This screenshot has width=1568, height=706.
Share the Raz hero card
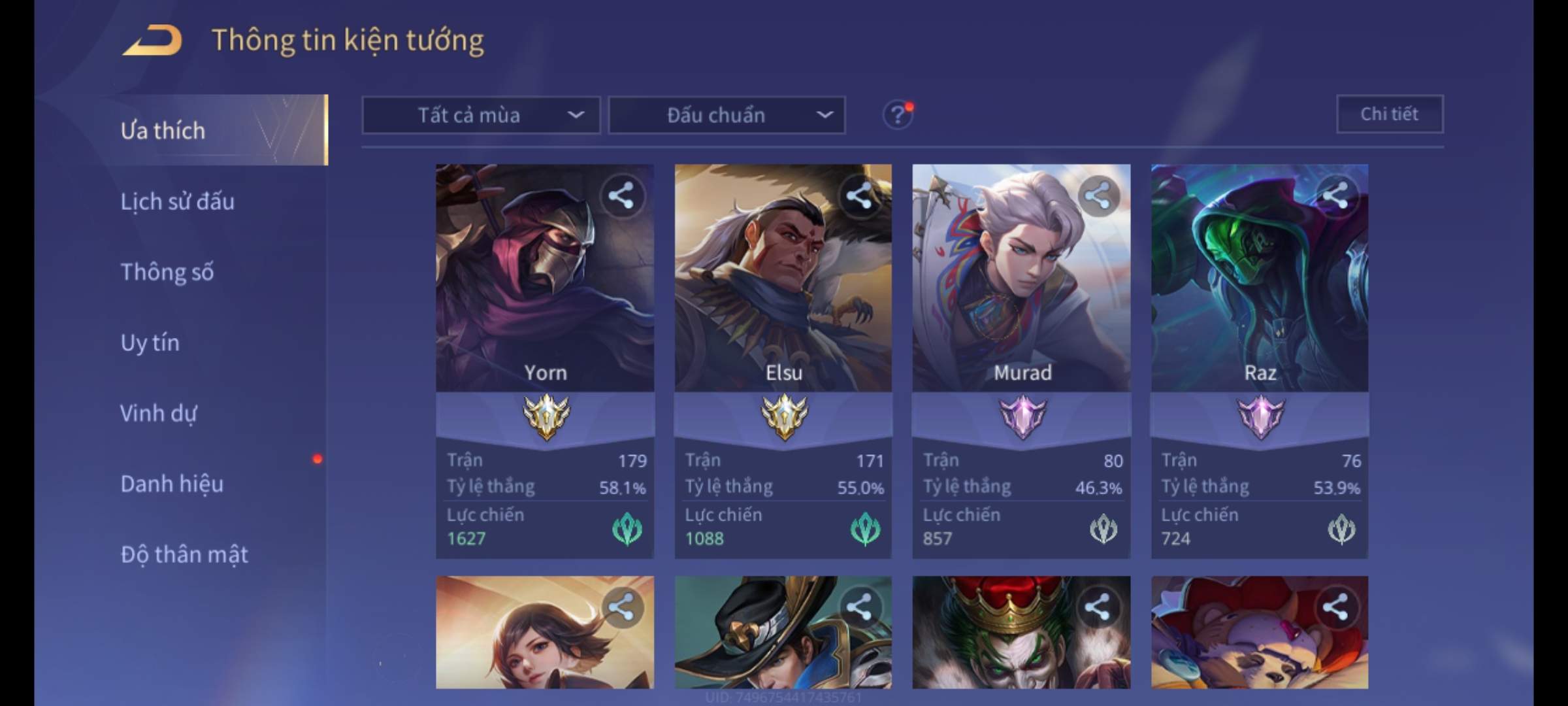pos(1335,195)
